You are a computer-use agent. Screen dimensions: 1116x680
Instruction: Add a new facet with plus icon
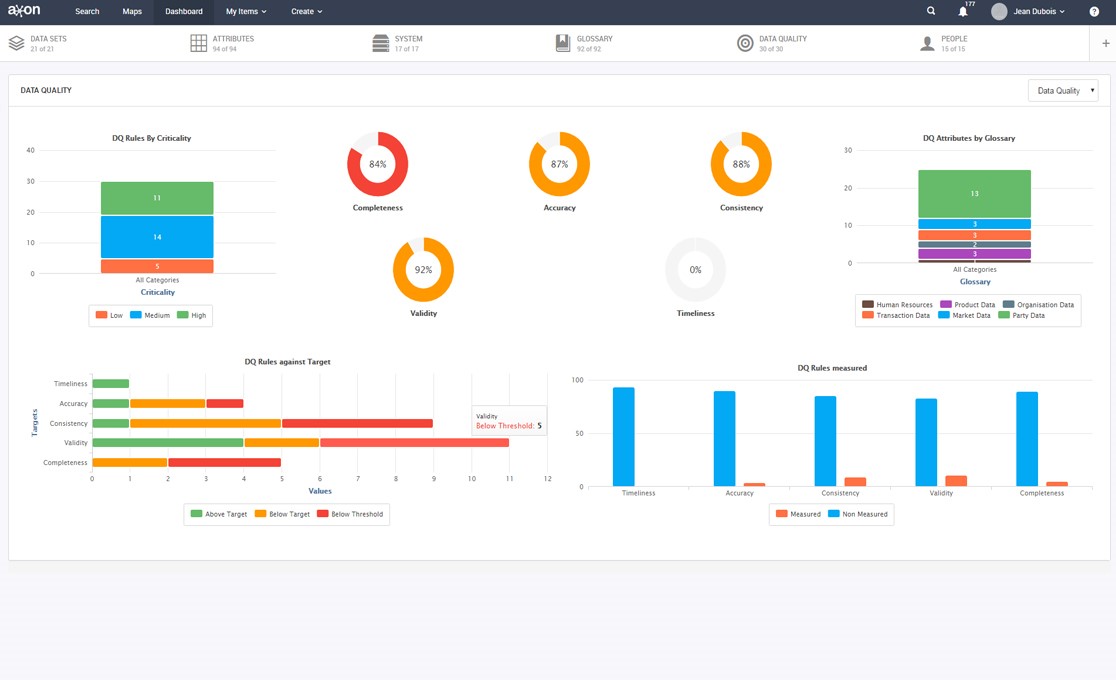pyautogui.click(x=1105, y=43)
